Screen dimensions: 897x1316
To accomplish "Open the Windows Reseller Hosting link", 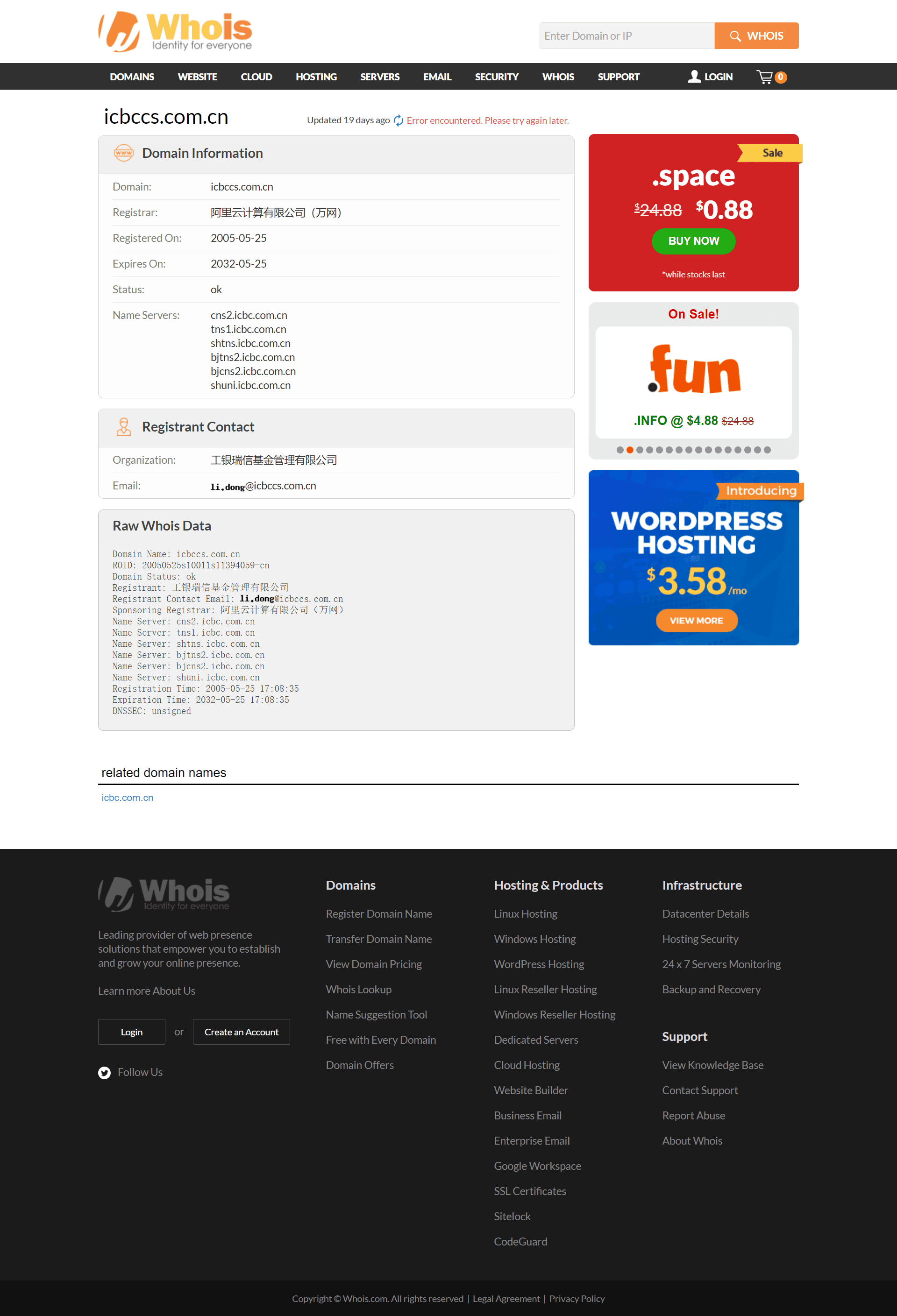I will click(x=554, y=1015).
